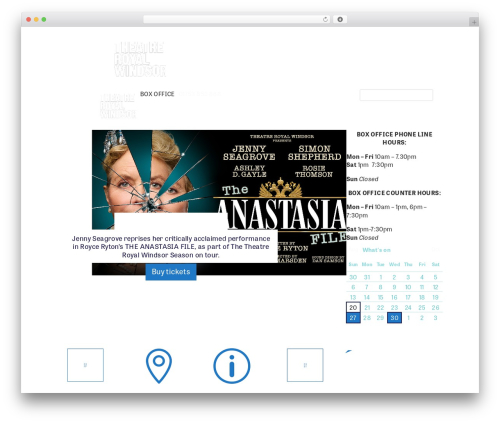The width and height of the screenshot is (500, 423).
Task: Choose calendar date 29
Action: coord(380,318)
